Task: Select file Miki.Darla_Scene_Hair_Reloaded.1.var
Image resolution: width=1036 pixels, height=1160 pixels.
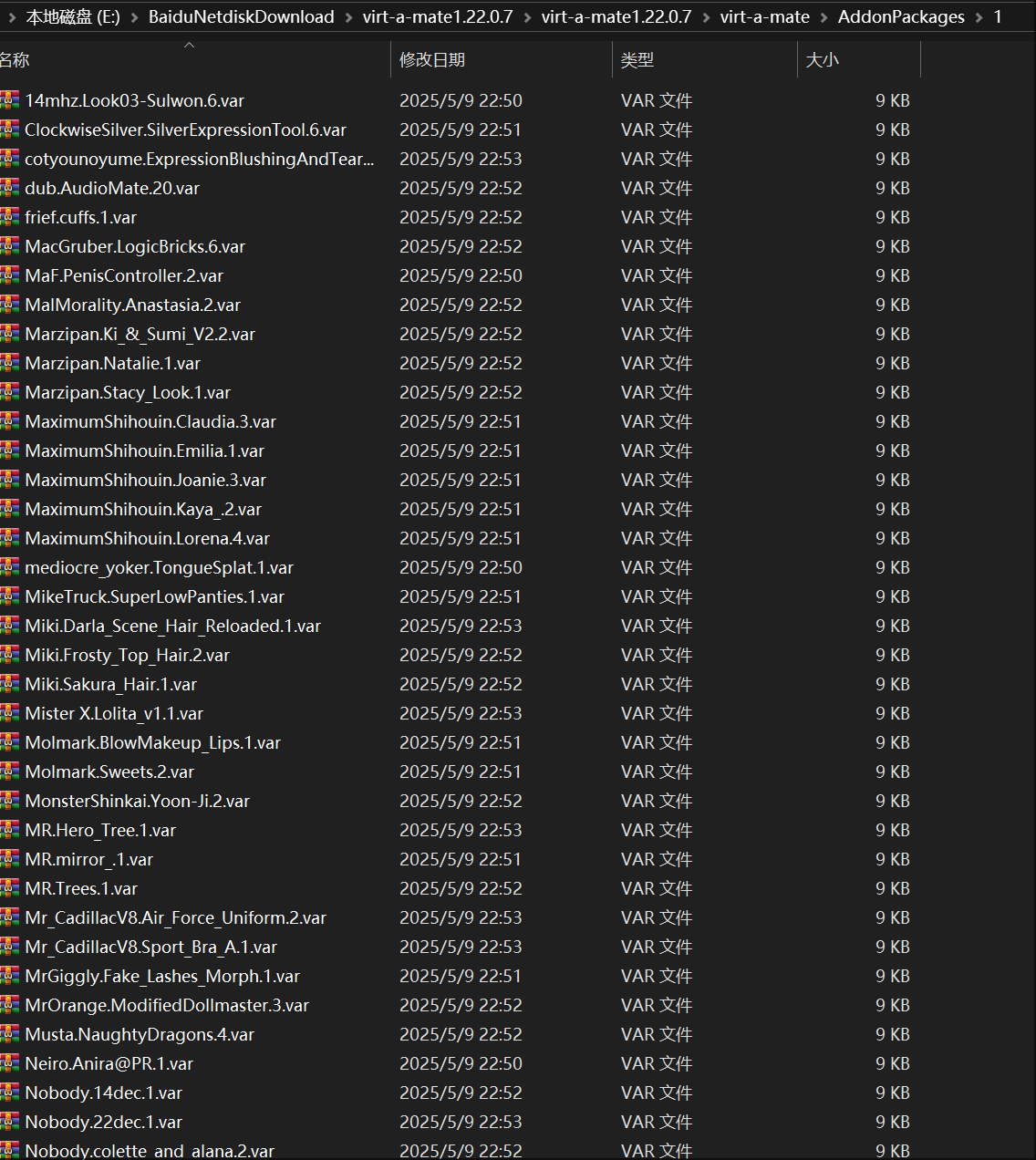Action: click(173, 626)
